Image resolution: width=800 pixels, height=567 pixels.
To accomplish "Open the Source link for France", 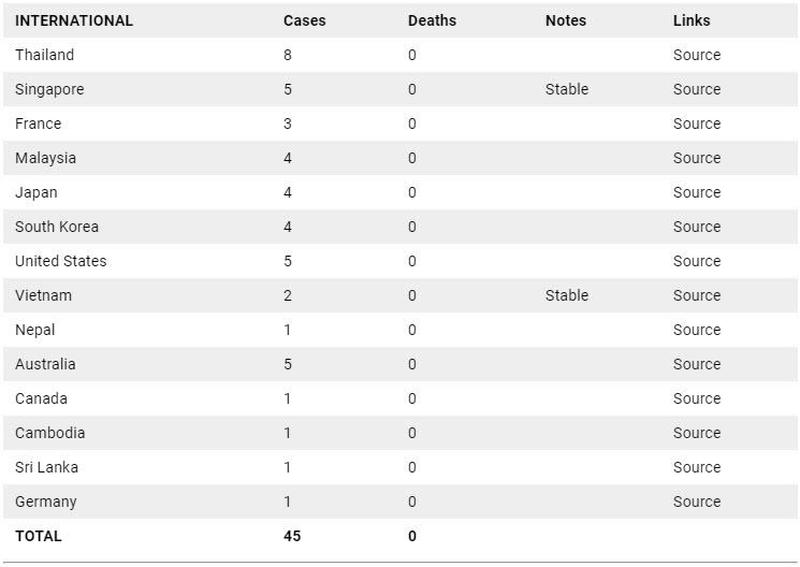I will [696, 124].
